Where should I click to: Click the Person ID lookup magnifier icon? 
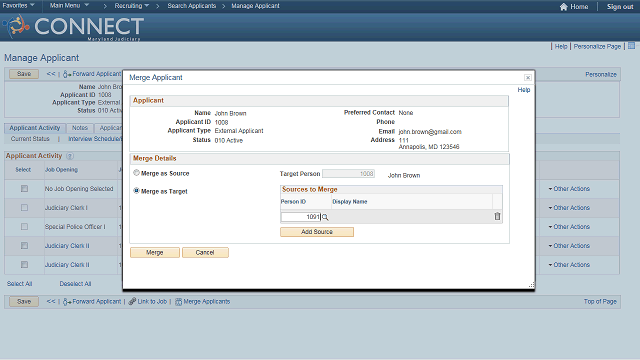pos(325,217)
